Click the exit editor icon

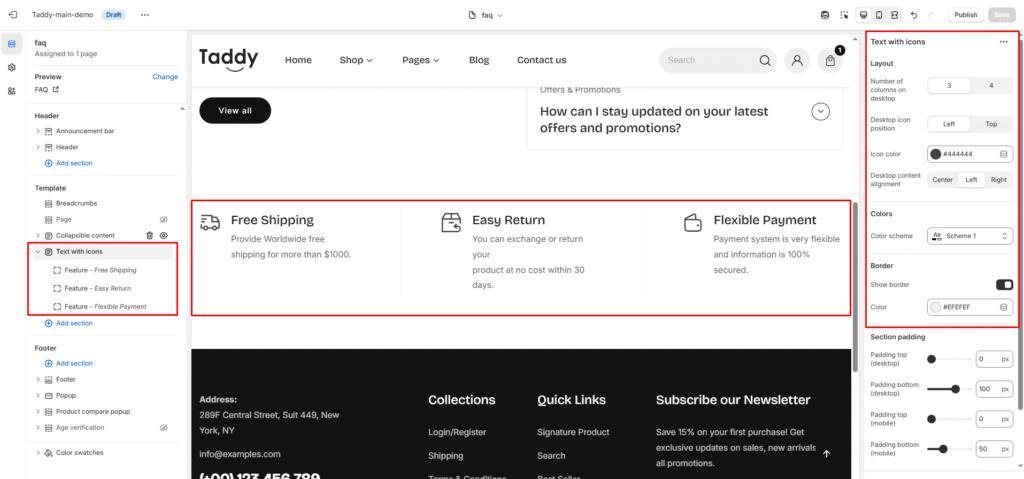point(12,15)
